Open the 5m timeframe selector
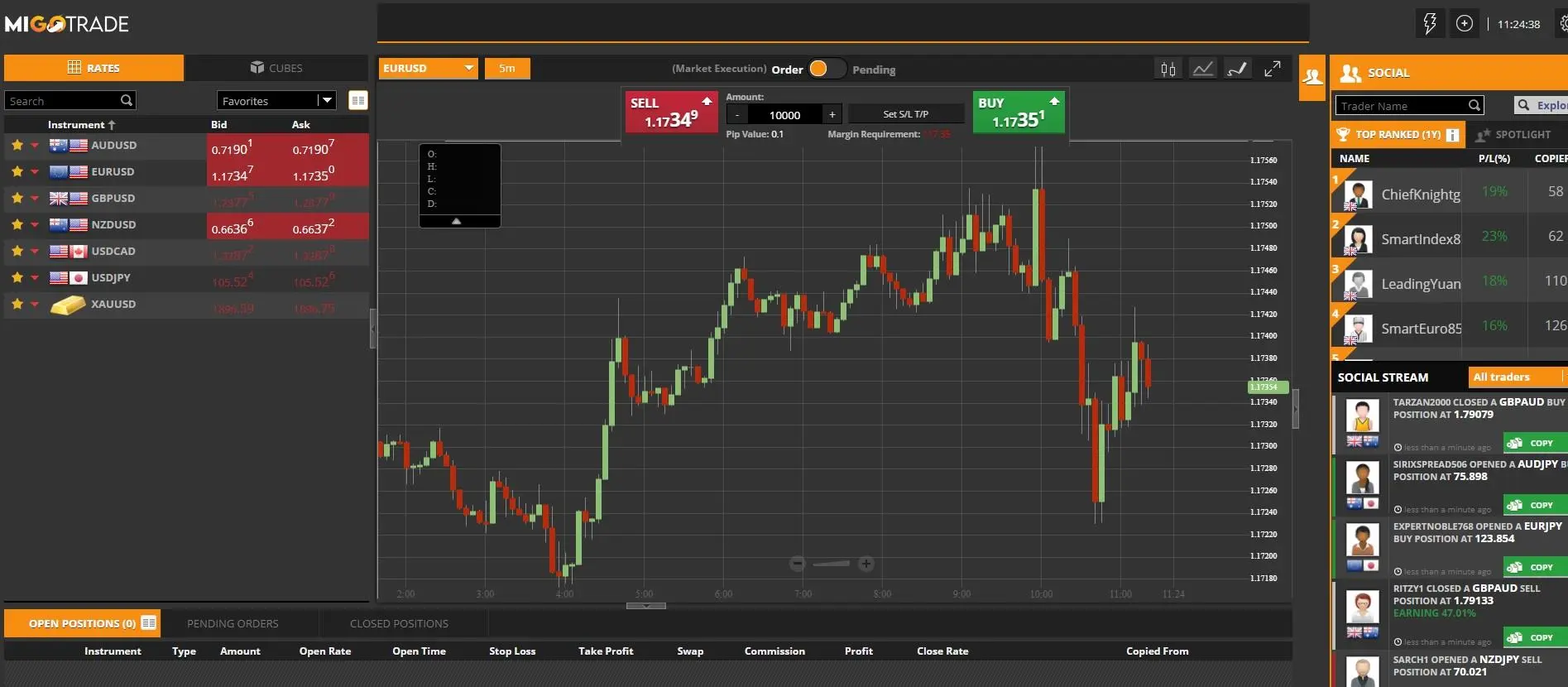 pyautogui.click(x=507, y=68)
